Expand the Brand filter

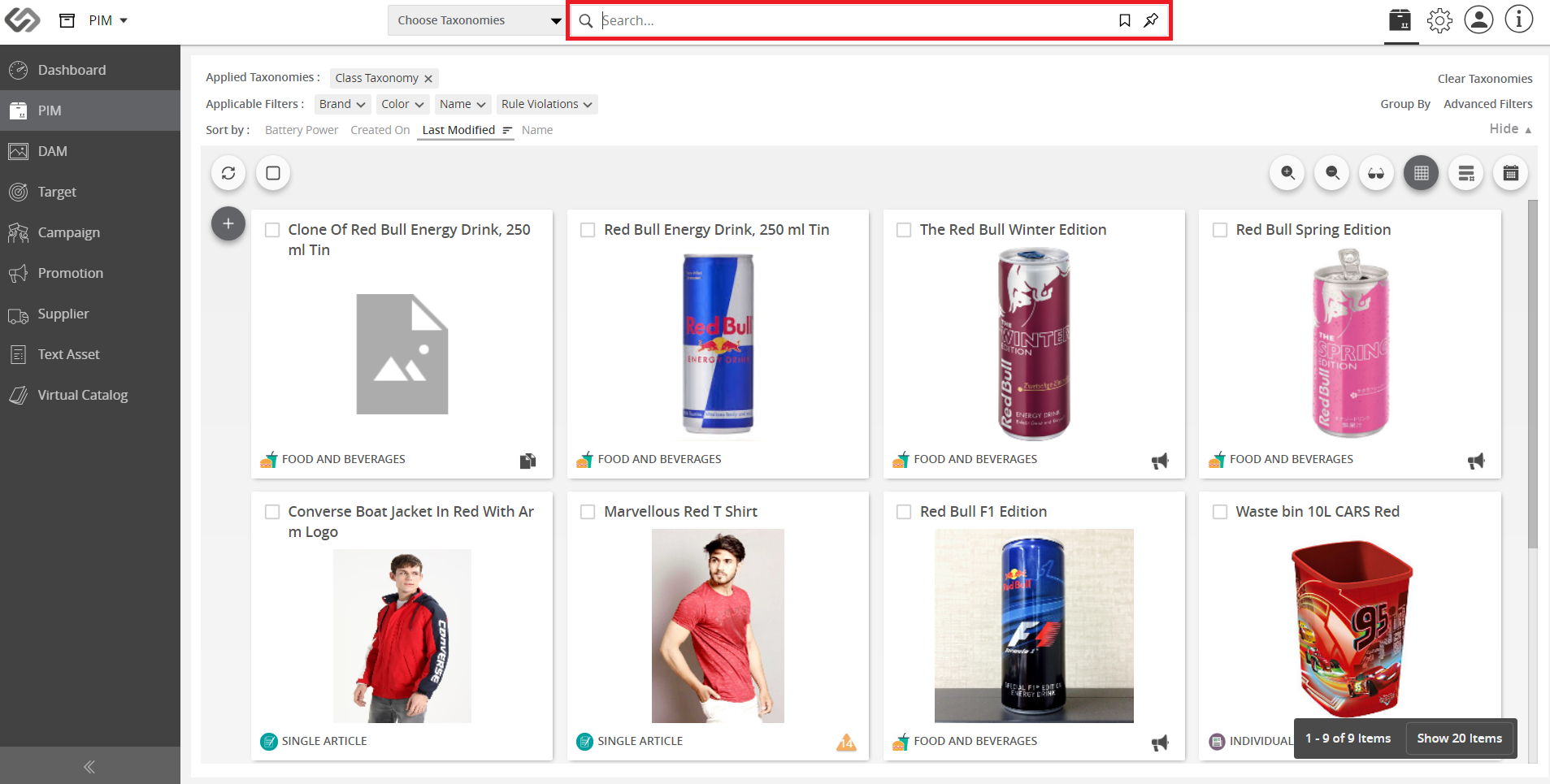342,104
